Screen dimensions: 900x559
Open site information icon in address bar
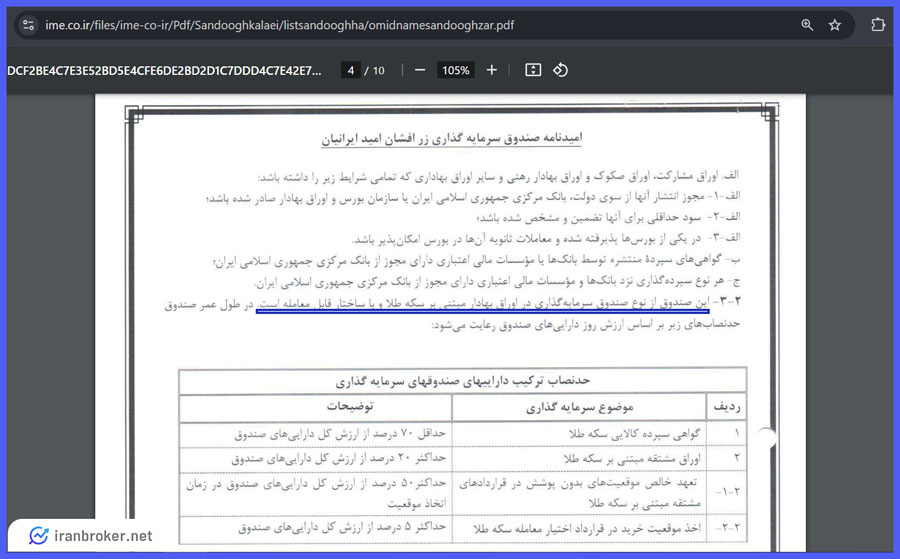pyautogui.click(x=28, y=25)
